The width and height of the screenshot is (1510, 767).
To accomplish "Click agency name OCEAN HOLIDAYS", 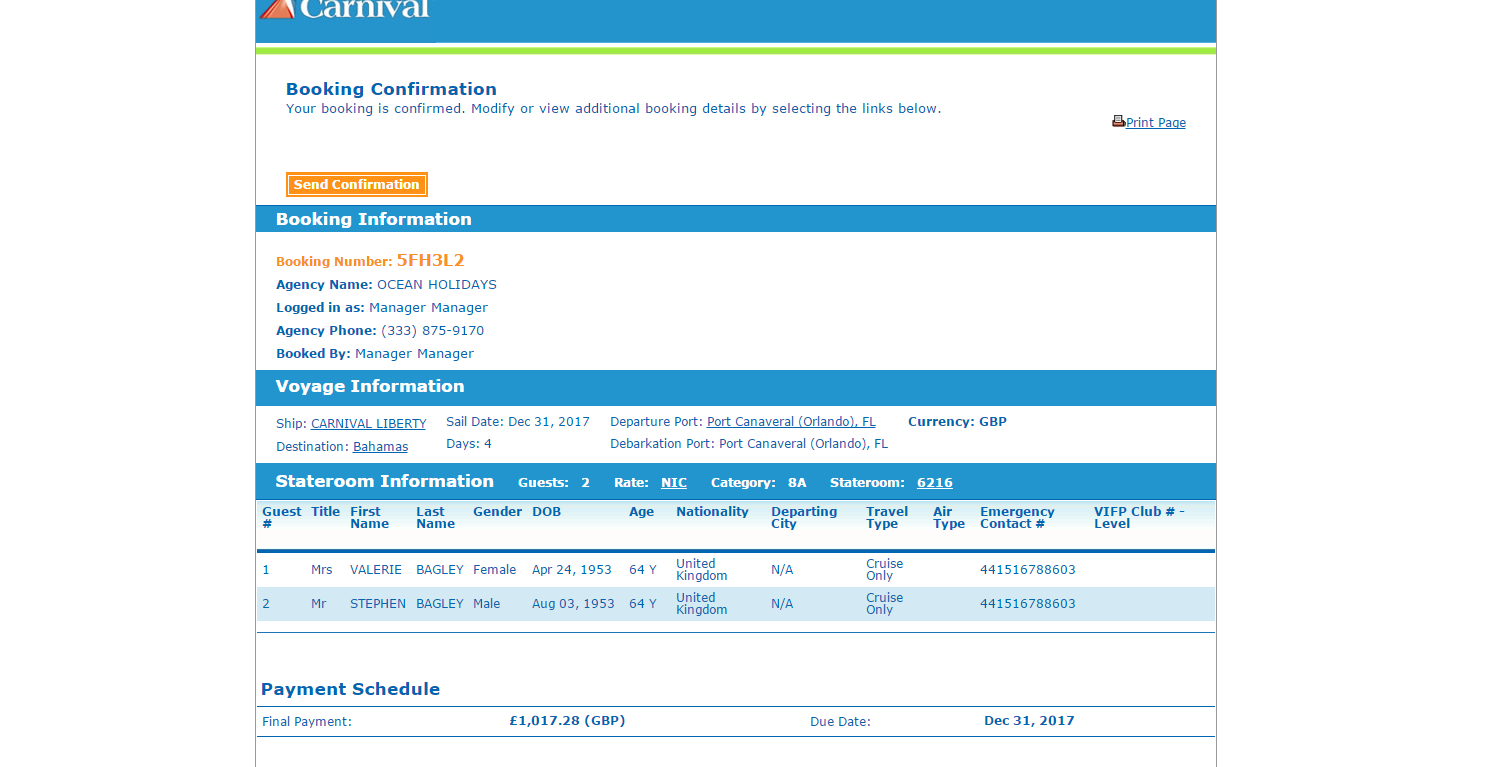I will [437, 285].
